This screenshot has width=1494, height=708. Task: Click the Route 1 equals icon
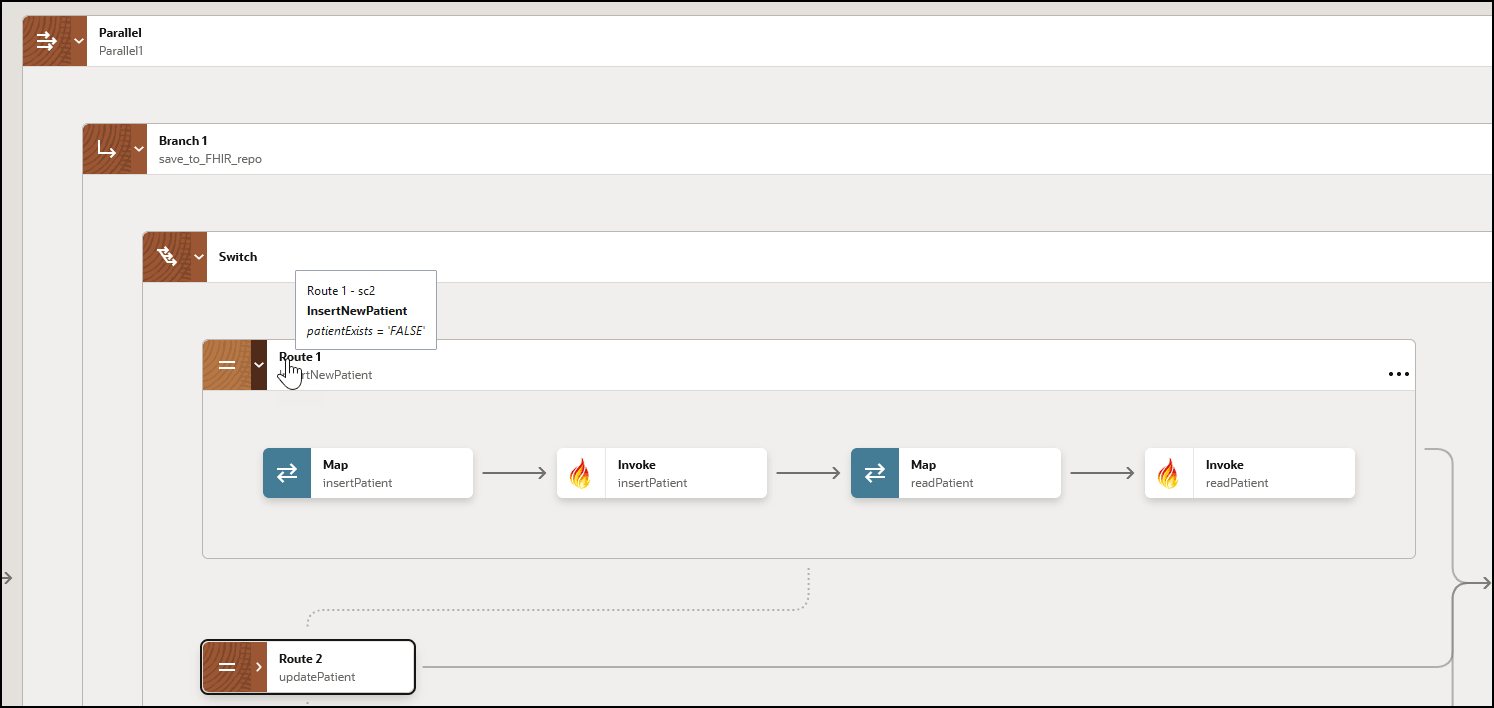point(227,365)
